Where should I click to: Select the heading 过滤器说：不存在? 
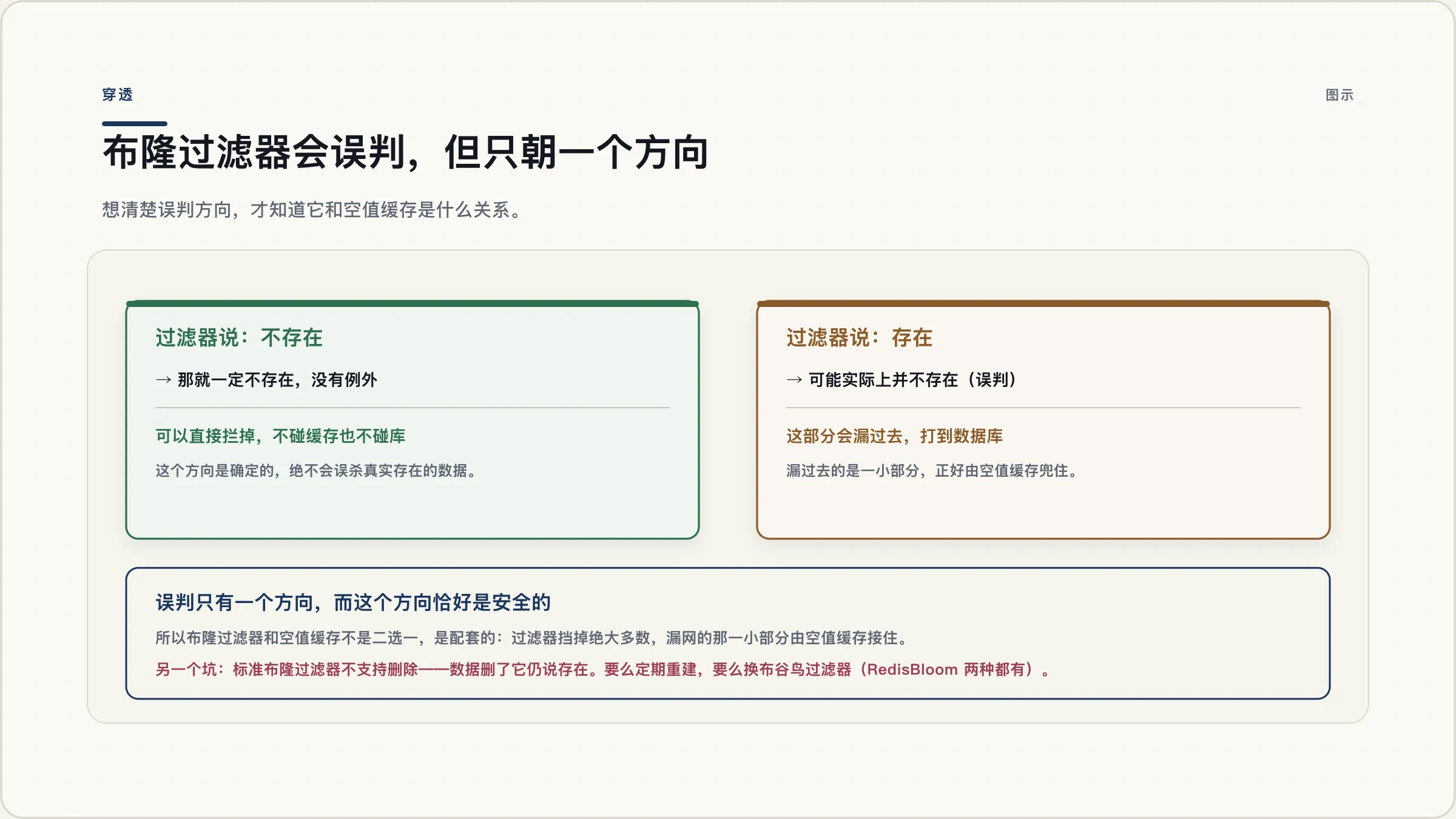coord(239,337)
